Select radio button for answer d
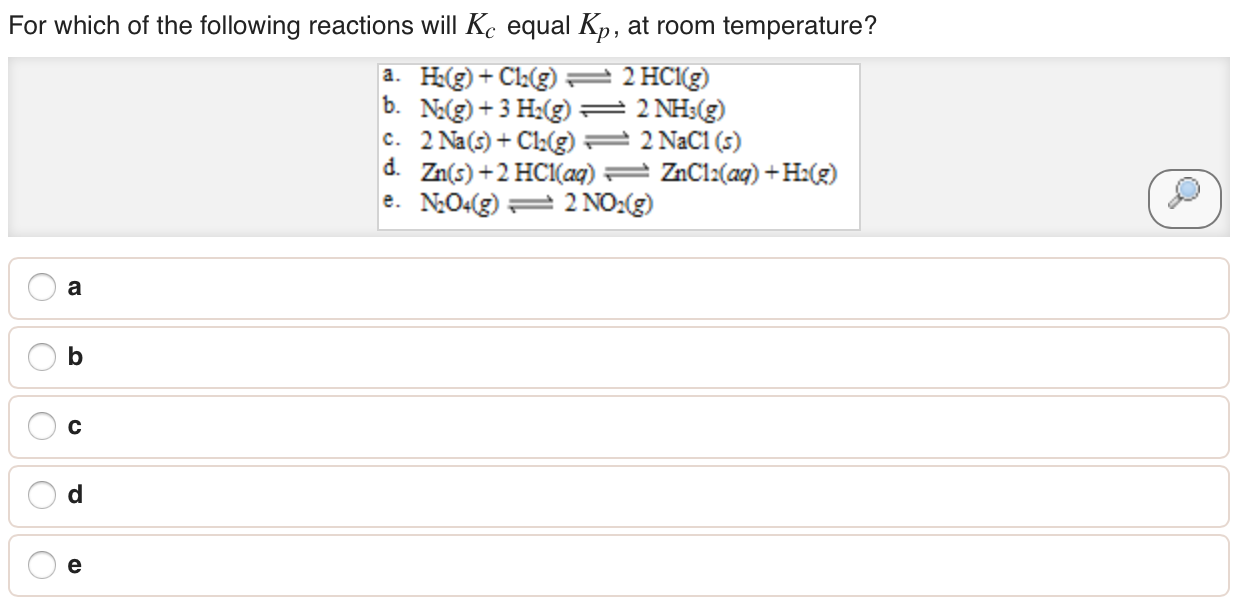 pyautogui.click(x=40, y=494)
